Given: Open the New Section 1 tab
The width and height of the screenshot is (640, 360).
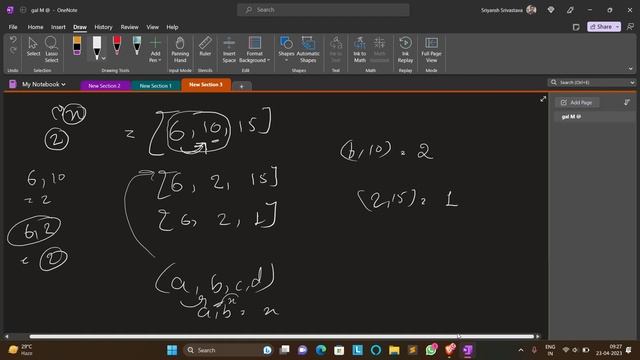Looking at the screenshot, I should coord(156,86).
